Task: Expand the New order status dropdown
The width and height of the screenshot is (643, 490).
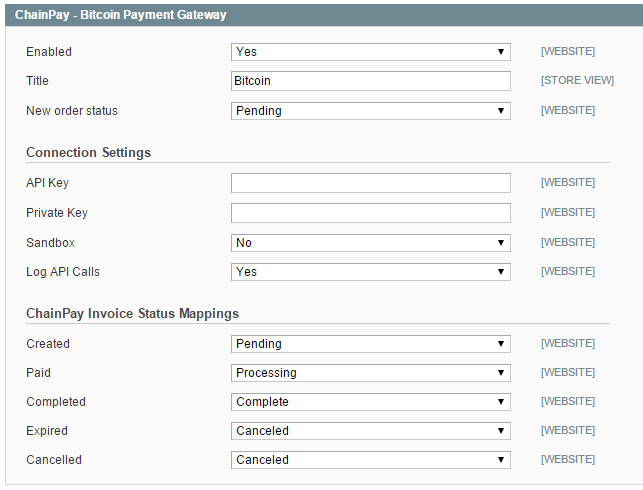Action: (x=371, y=111)
